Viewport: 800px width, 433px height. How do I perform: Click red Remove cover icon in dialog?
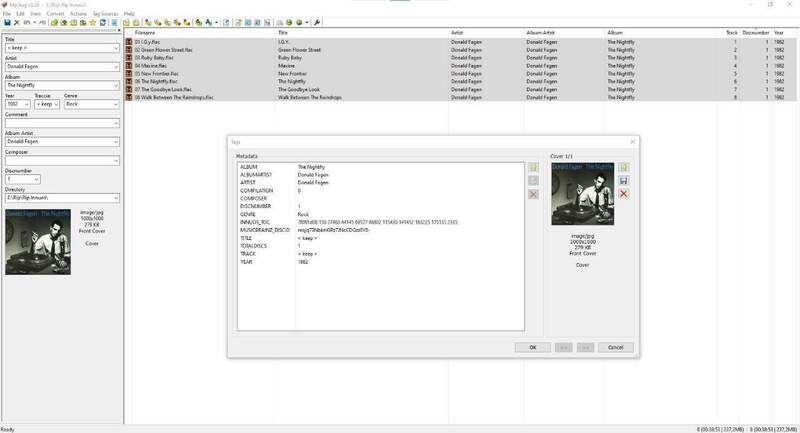point(624,193)
